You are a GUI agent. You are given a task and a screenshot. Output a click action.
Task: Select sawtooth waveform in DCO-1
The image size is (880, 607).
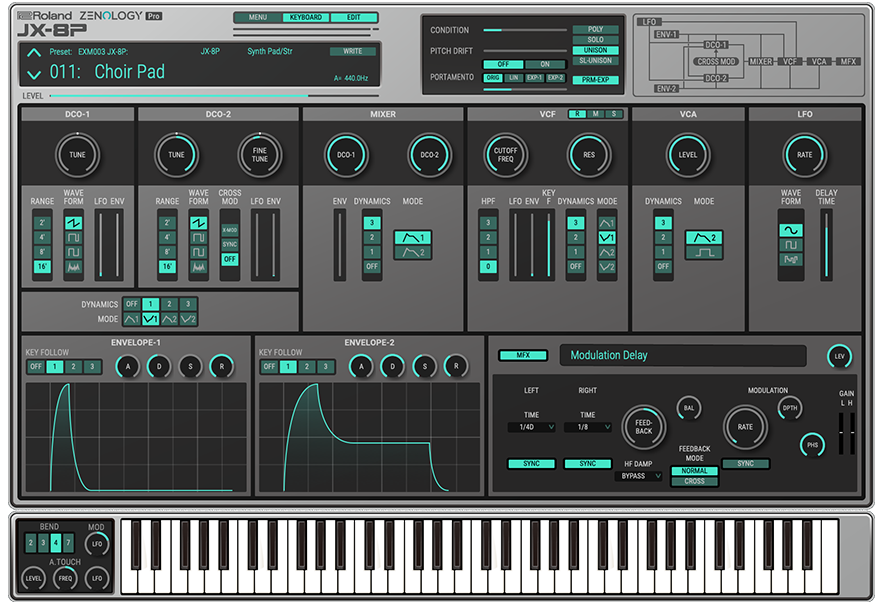pyautogui.click(x=74, y=223)
